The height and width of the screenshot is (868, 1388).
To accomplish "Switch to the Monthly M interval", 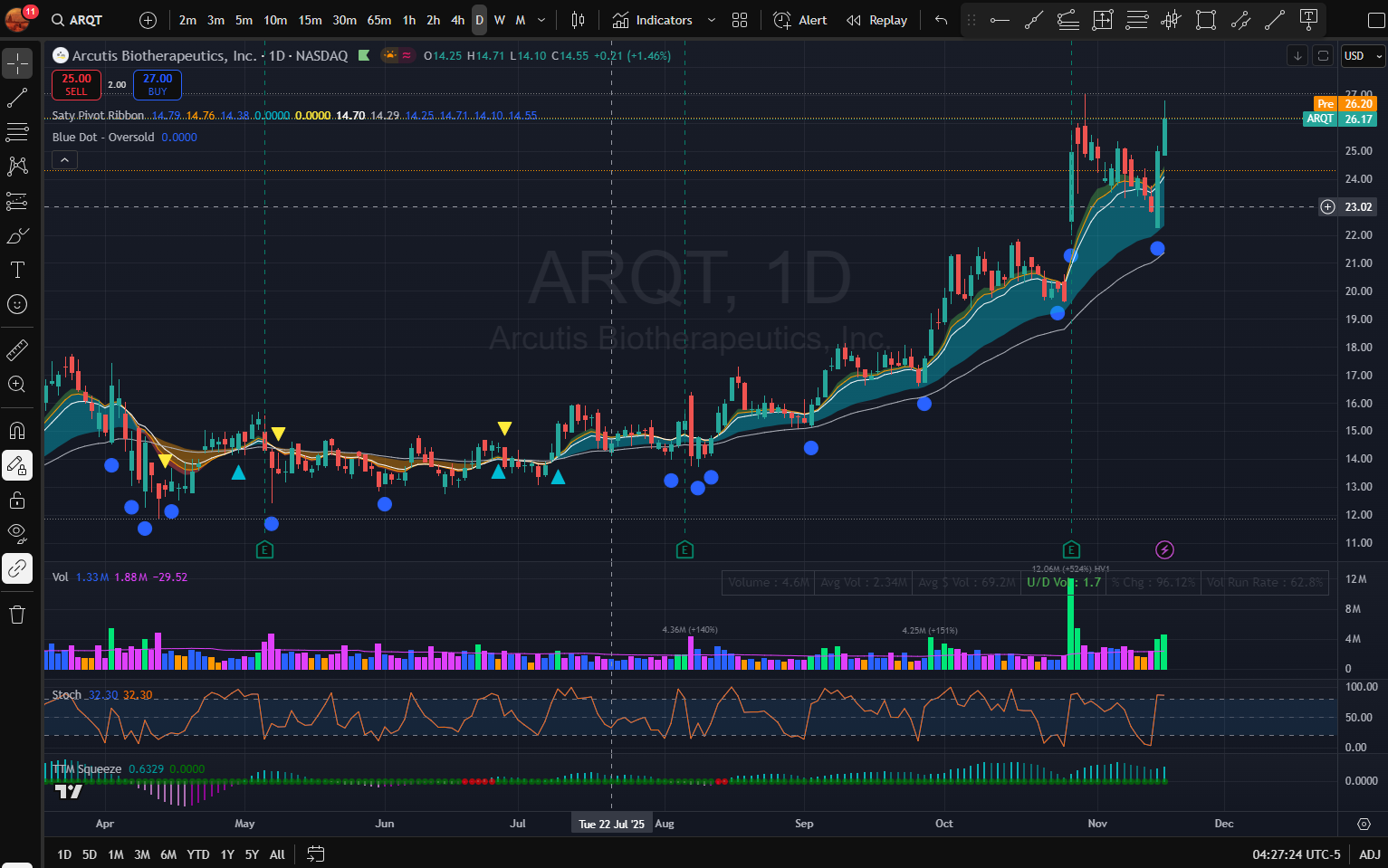I will click(521, 20).
